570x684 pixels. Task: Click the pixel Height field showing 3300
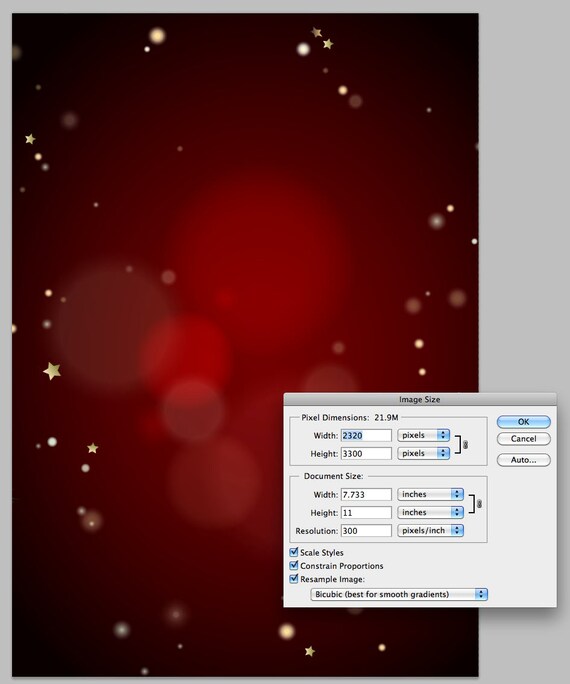click(x=366, y=454)
